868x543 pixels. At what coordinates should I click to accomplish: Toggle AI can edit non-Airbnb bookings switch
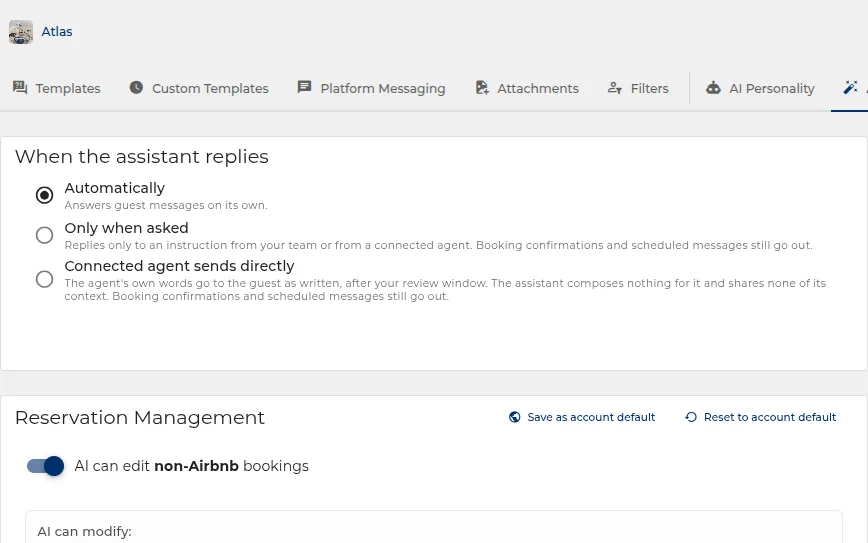coord(45,466)
